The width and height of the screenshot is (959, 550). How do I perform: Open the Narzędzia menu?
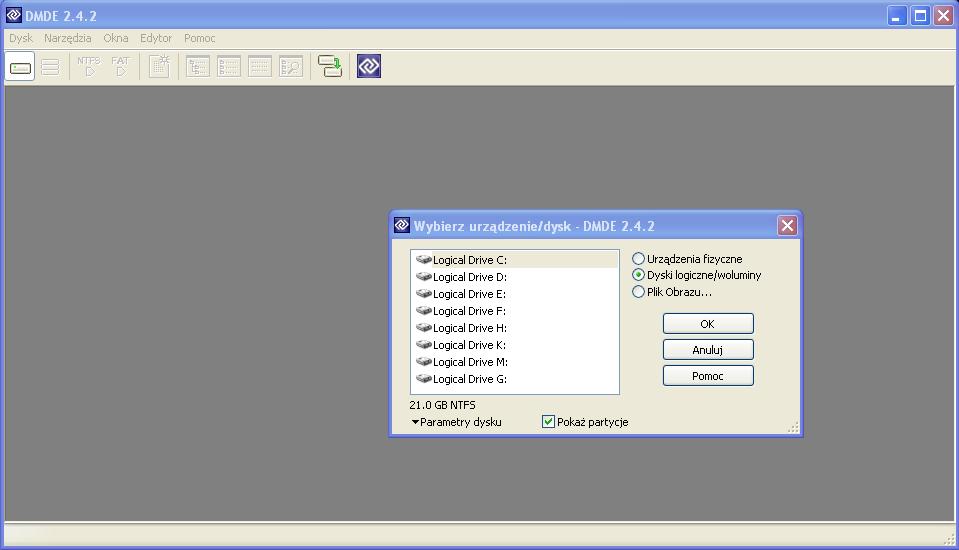pyautogui.click(x=67, y=38)
